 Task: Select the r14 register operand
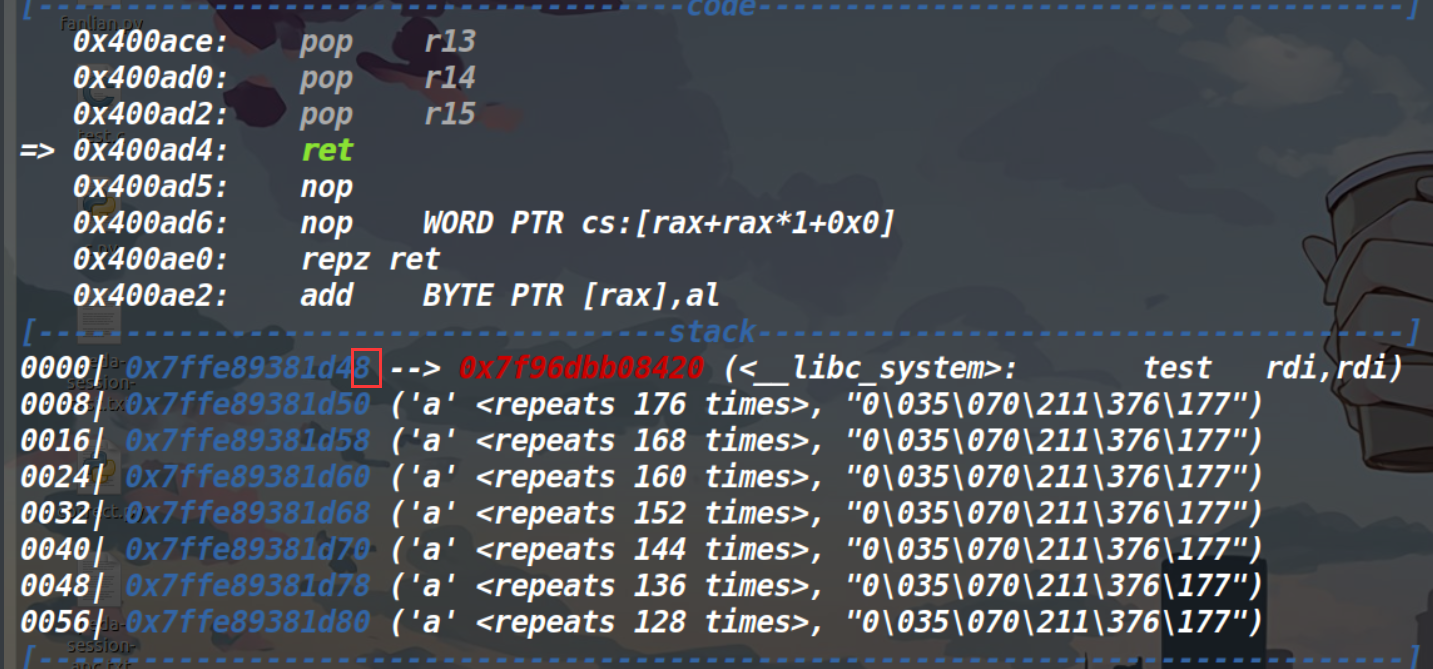point(449,78)
